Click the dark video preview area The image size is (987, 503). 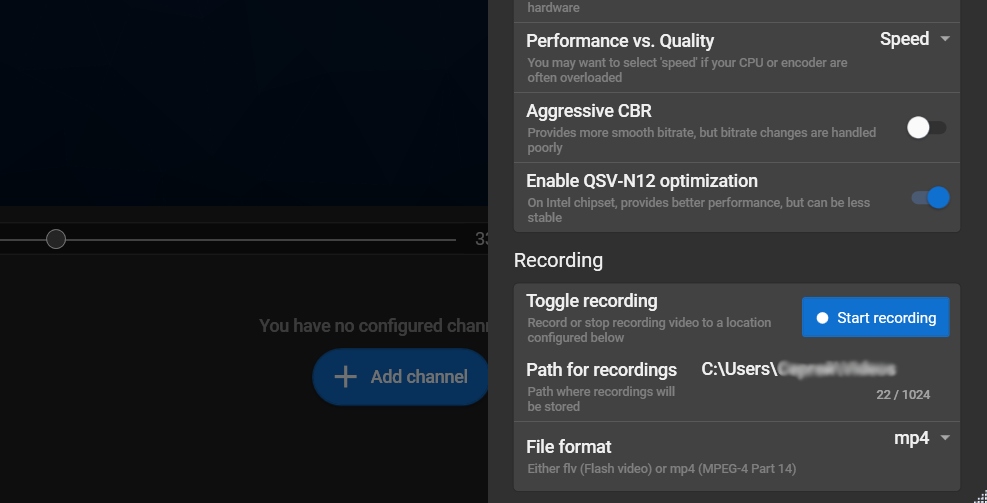[x=240, y=100]
